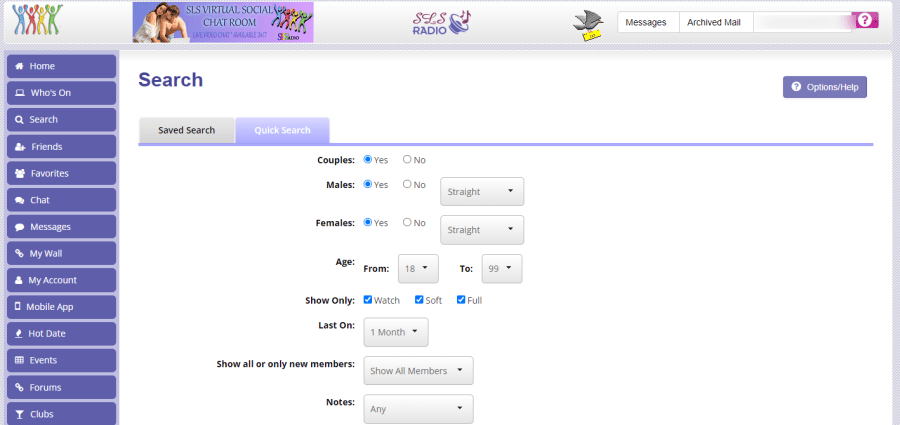Screen dimensions: 900x425
Task: Select No for Couples
Action: (407, 159)
